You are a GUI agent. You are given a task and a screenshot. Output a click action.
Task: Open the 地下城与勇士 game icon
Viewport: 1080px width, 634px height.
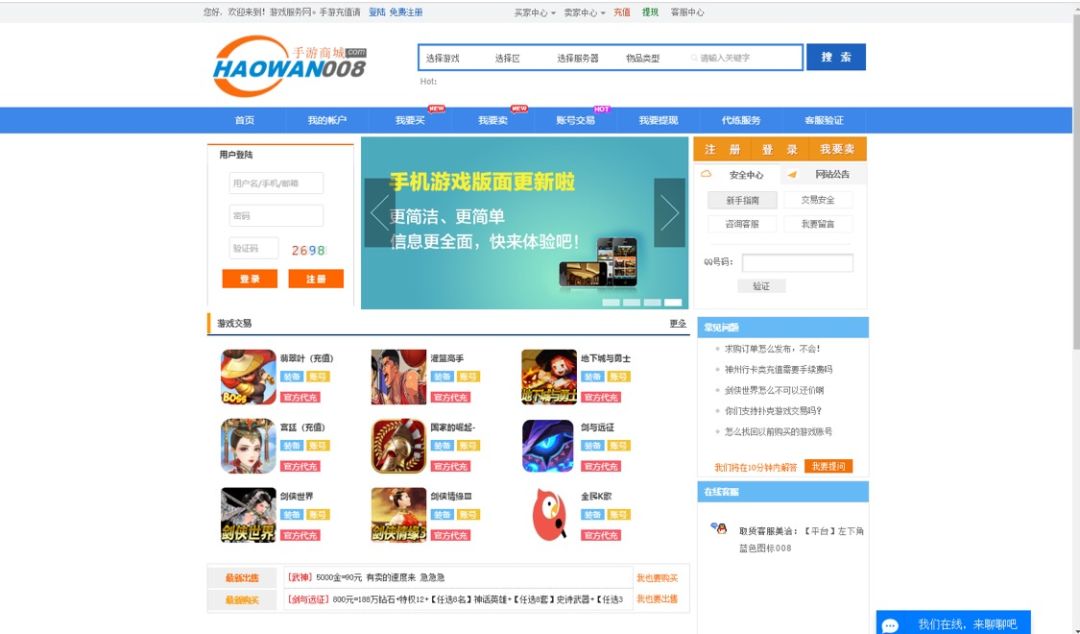tap(549, 377)
